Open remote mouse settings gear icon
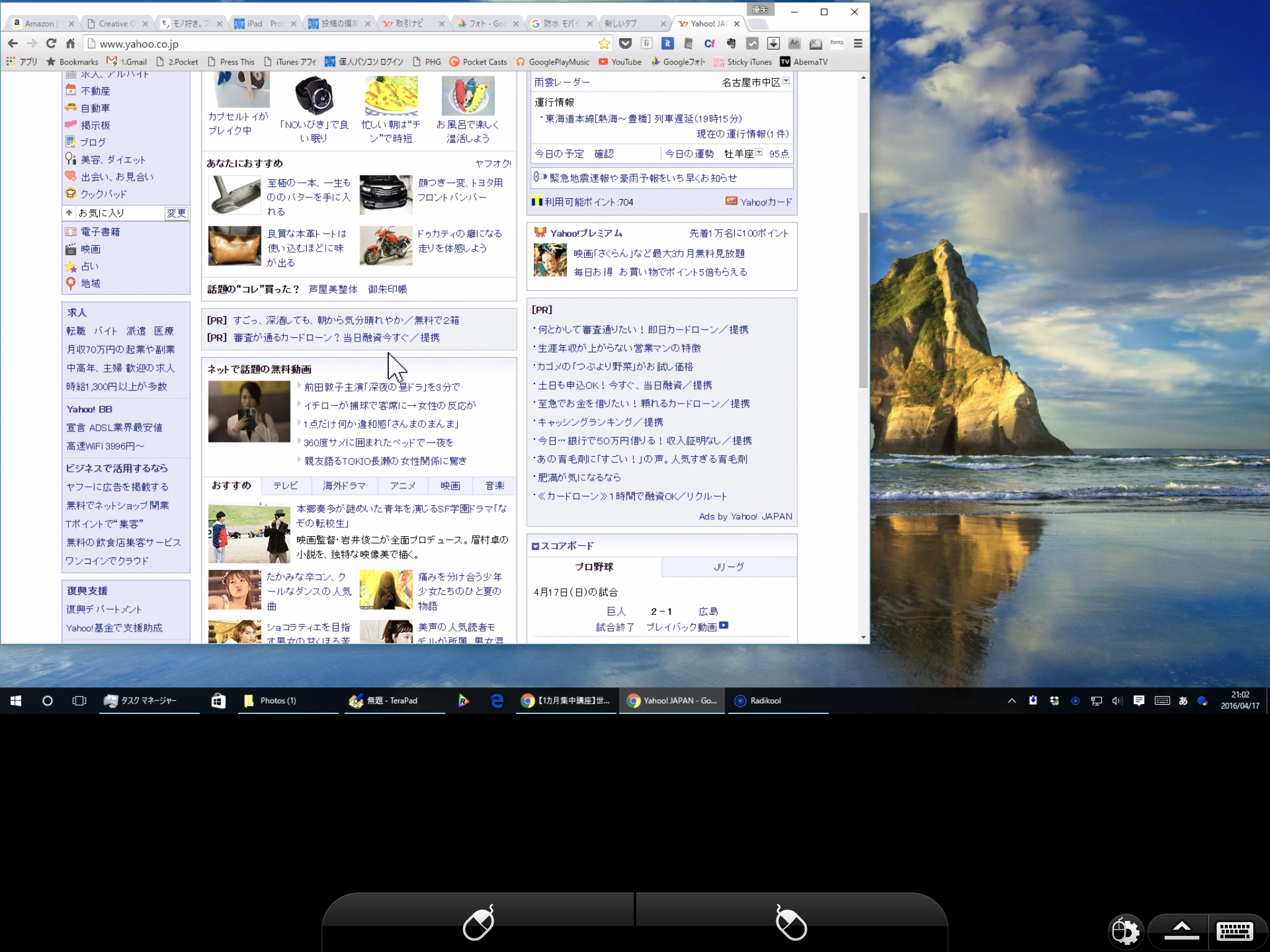The height and width of the screenshot is (952, 1270). point(1126,931)
